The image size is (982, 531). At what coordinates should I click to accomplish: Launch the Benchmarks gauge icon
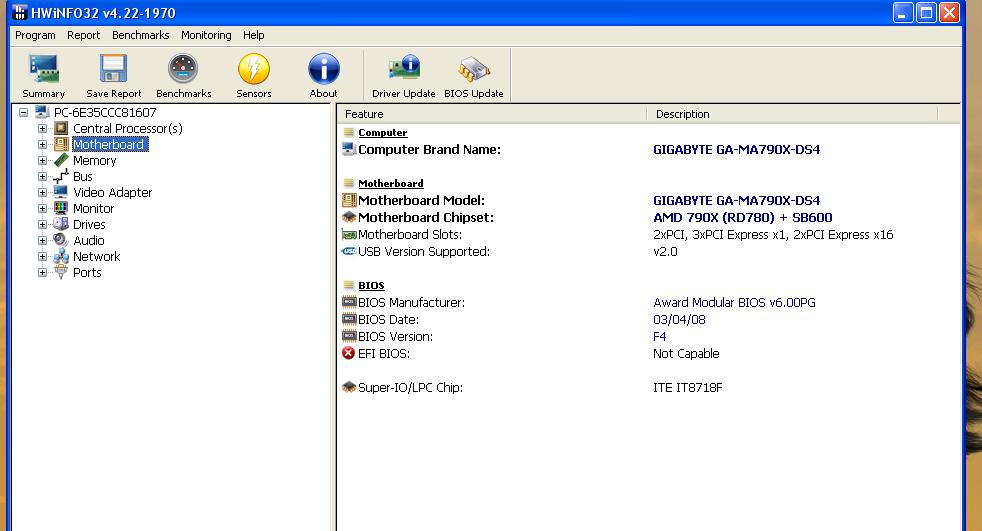point(183,69)
